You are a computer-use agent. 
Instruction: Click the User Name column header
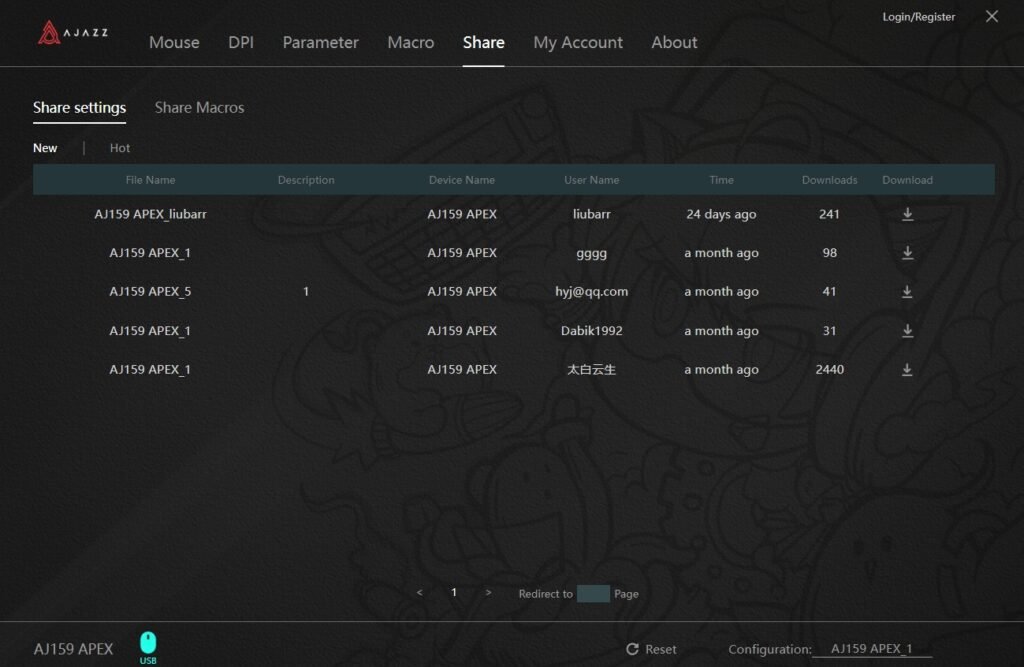pyautogui.click(x=592, y=180)
